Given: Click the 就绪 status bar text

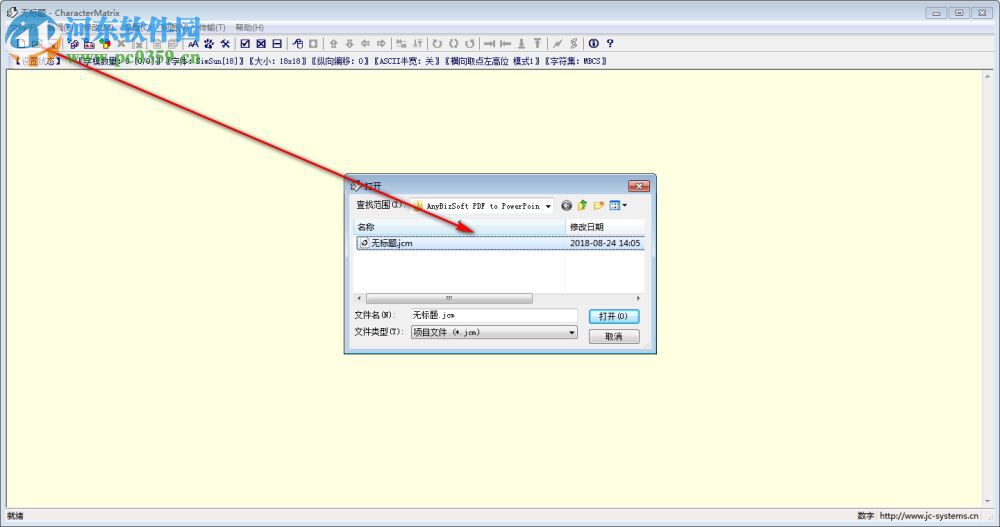Looking at the screenshot, I should click(x=15, y=516).
